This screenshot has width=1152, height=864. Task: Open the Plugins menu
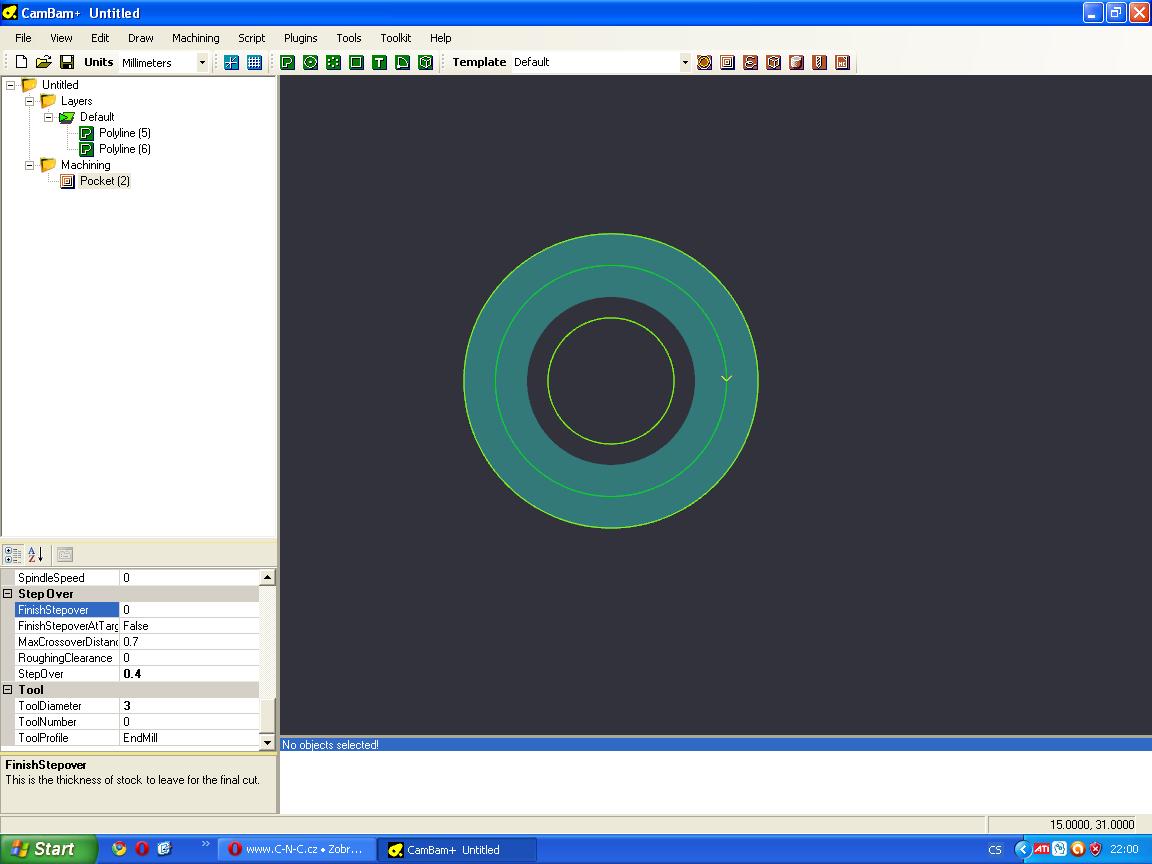pos(300,38)
